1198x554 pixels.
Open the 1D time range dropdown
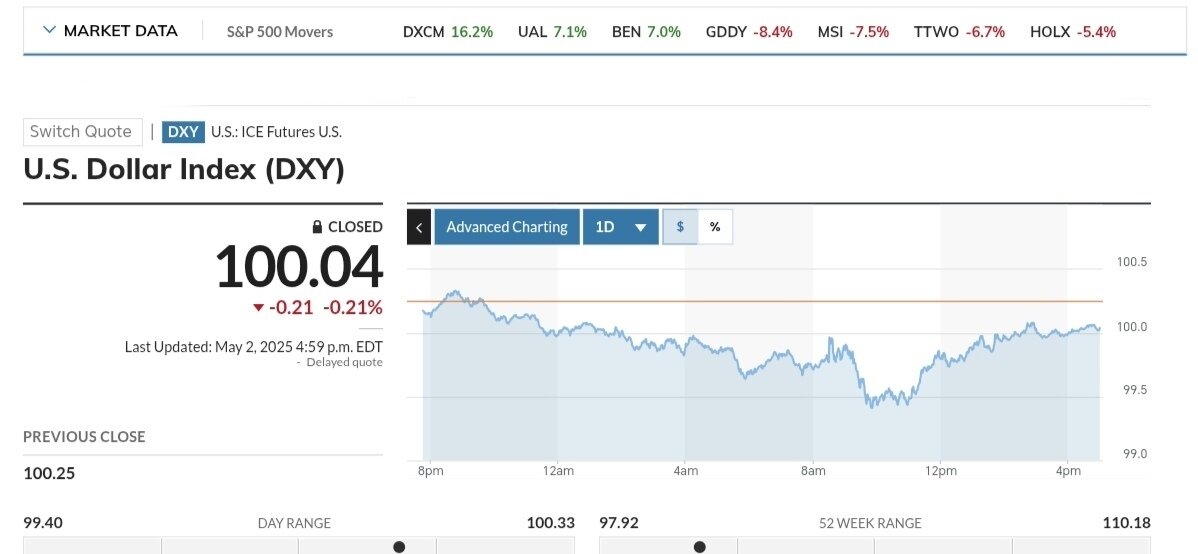coord(620,227)
